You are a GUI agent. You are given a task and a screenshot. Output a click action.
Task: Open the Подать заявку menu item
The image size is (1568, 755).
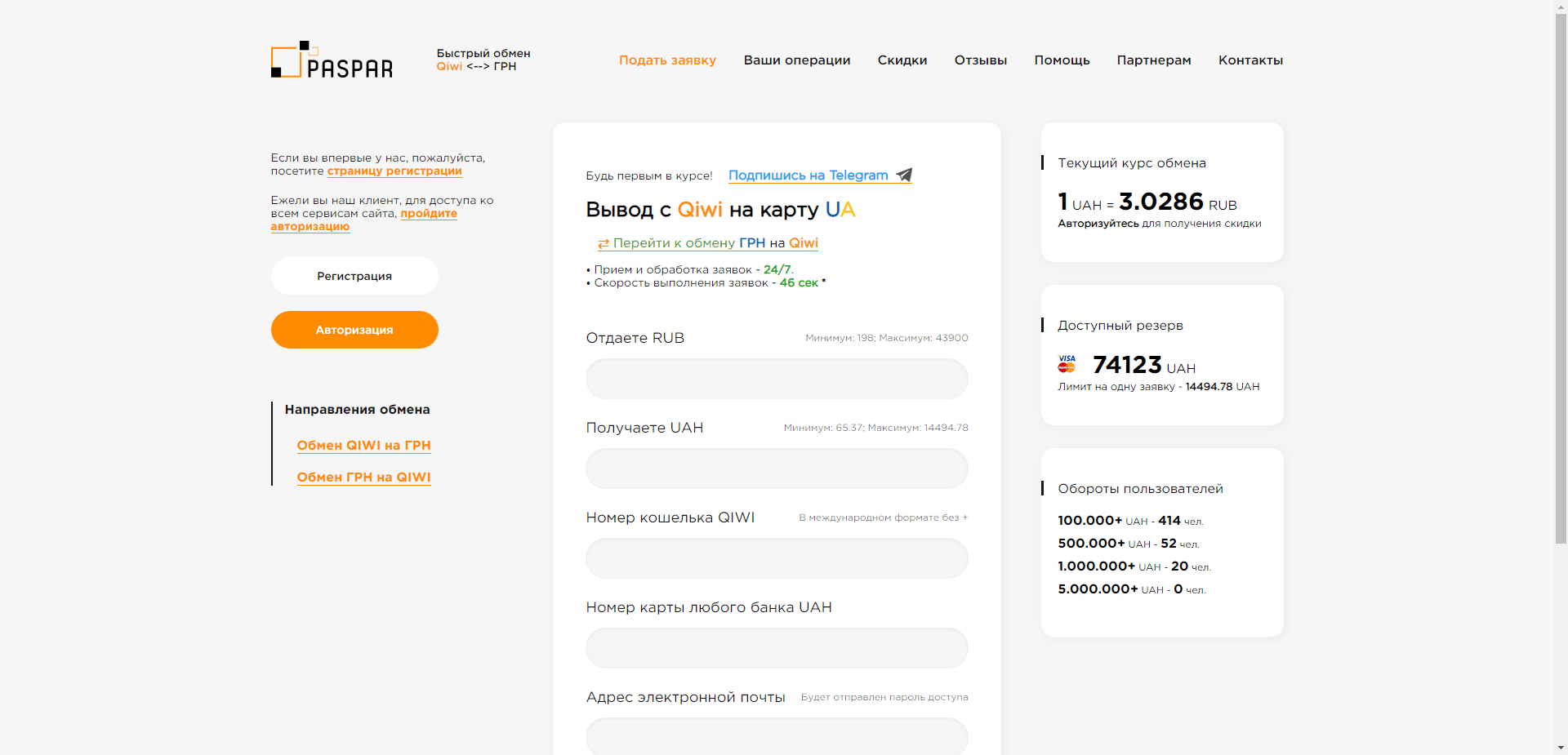667,60
